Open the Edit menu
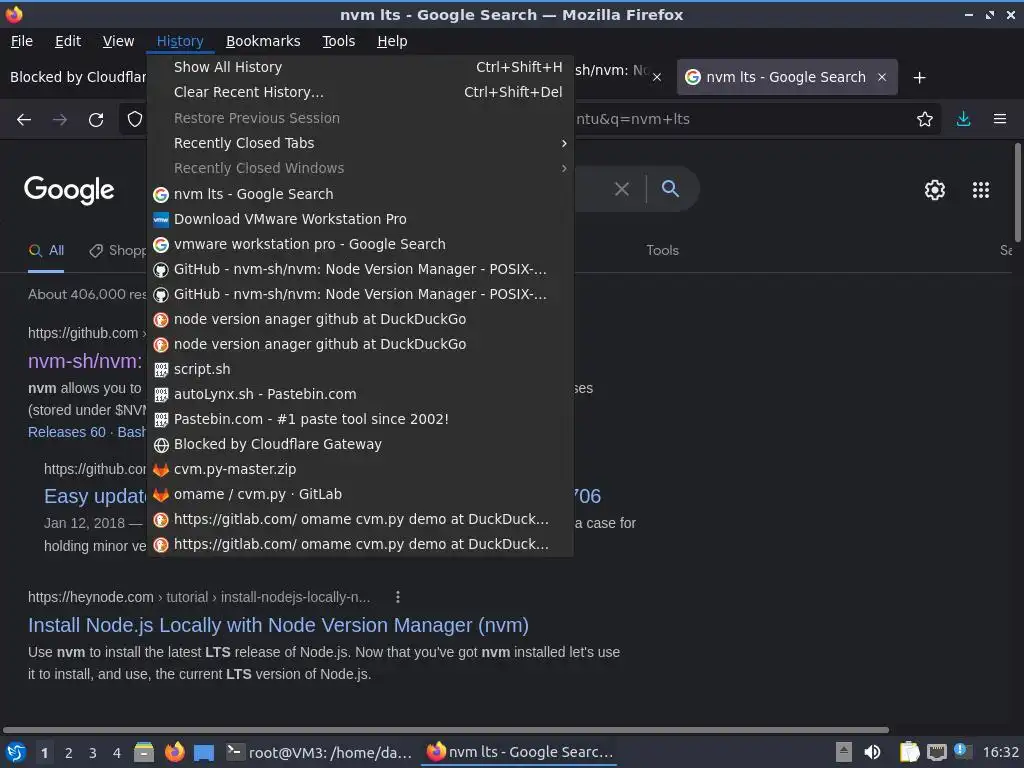This screenshot has height=768, width=1024. pos(68,41)
